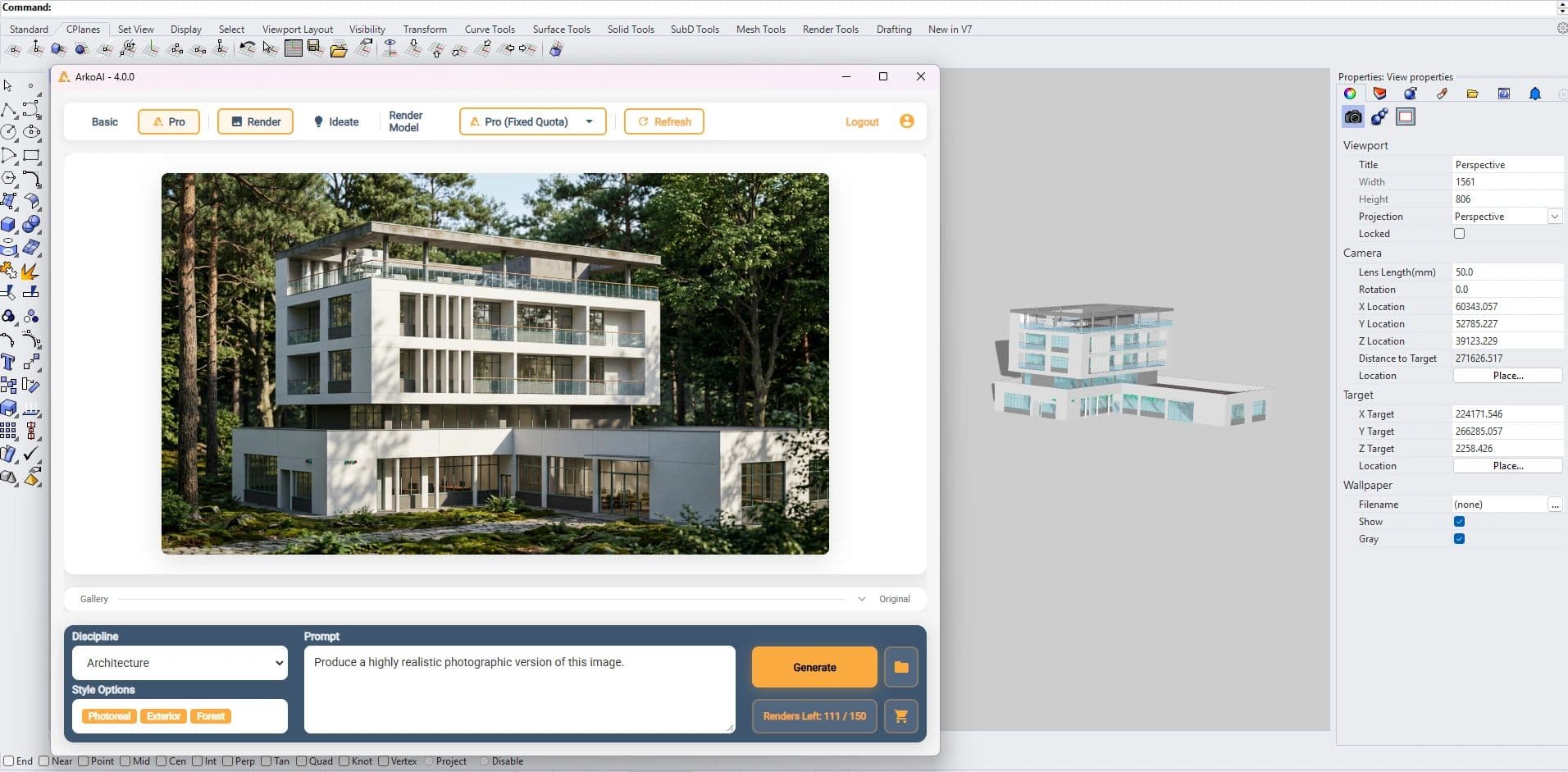Image resolution: width=1568 pixels, height=772 pixels.
Task: Click inside the Prompt text area
Action: [x=519, y=689]
